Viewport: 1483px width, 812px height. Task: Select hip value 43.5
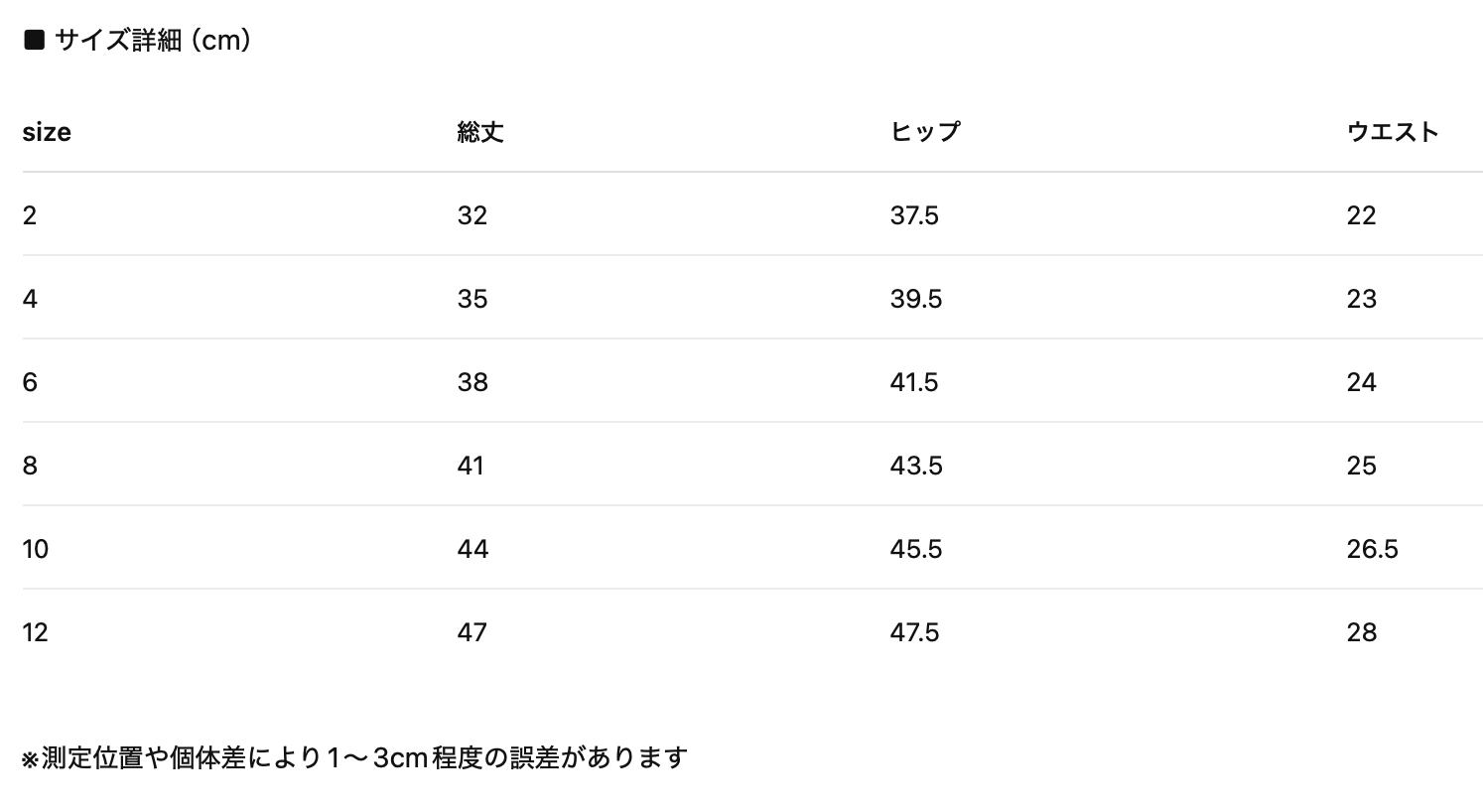(916, 466)
